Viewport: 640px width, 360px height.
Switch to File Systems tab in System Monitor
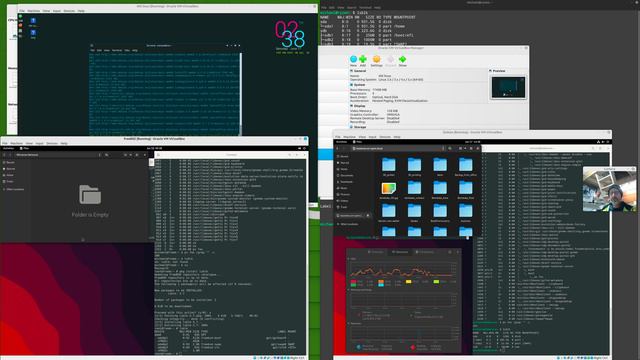(x=425, y=252)
